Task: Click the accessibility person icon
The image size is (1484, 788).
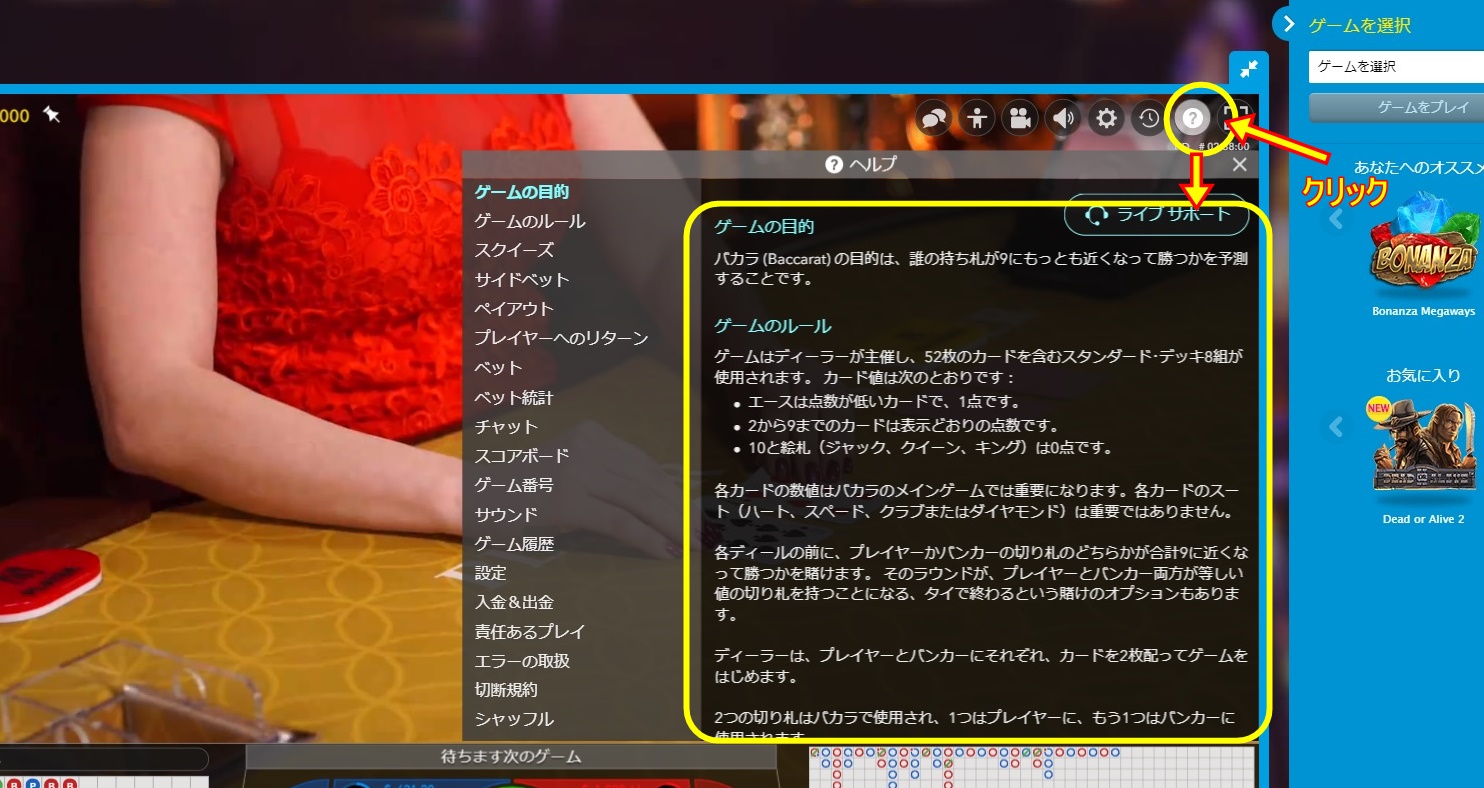Action: click(x=978, y=118)
